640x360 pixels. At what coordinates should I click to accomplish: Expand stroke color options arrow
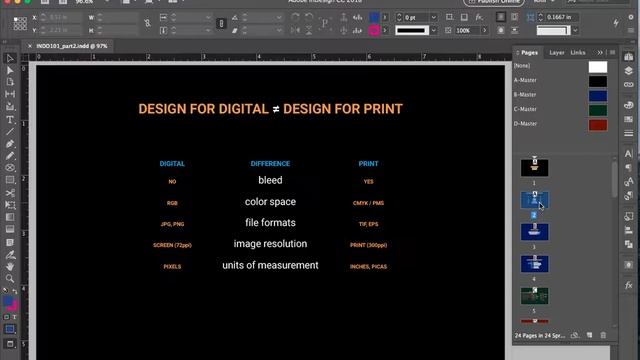(x=384, y=31)
